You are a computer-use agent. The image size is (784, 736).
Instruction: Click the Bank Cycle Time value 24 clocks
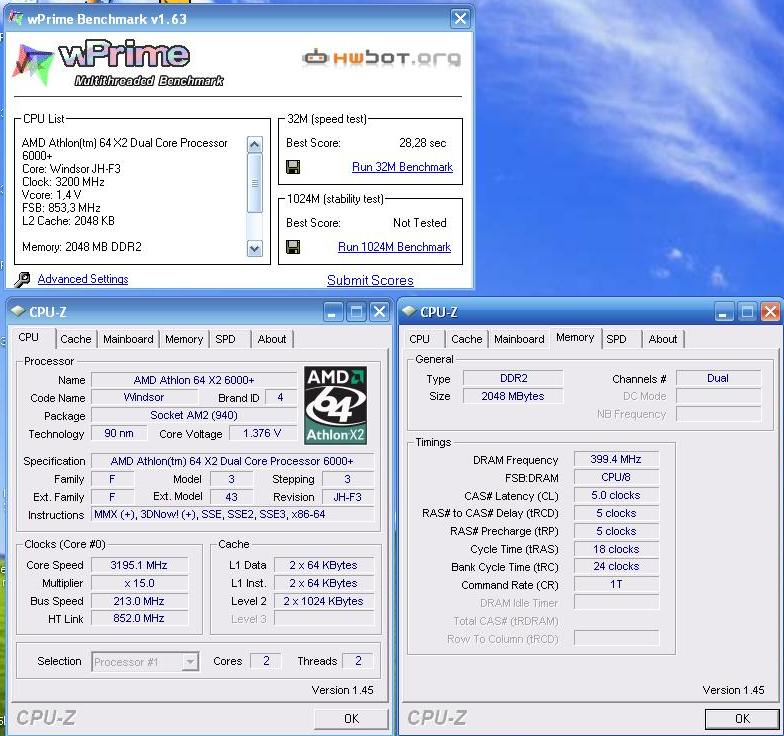616,566
